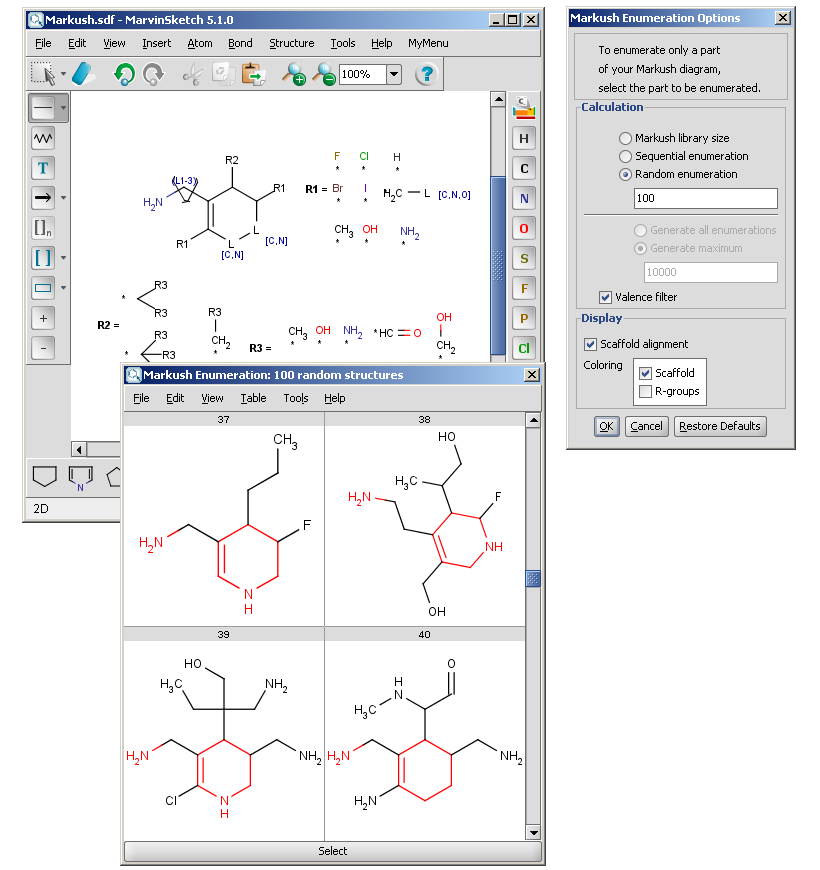Screen dimensions: 820x870
Task: Open the Table menu in enumeration window
Action: point(253,398)
